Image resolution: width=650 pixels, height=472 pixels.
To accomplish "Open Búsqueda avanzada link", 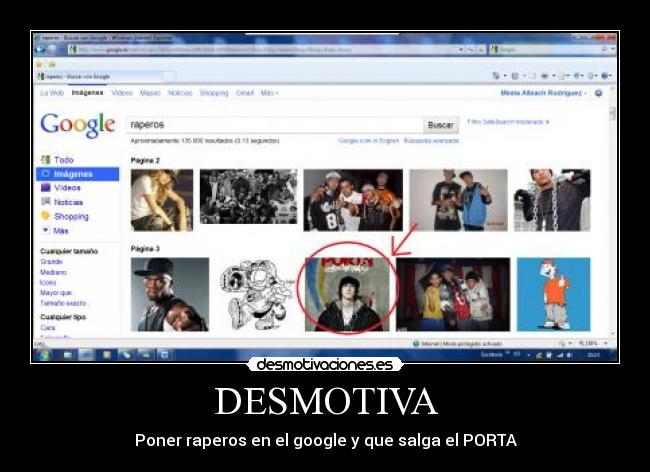I will click(x=431, y=140).
